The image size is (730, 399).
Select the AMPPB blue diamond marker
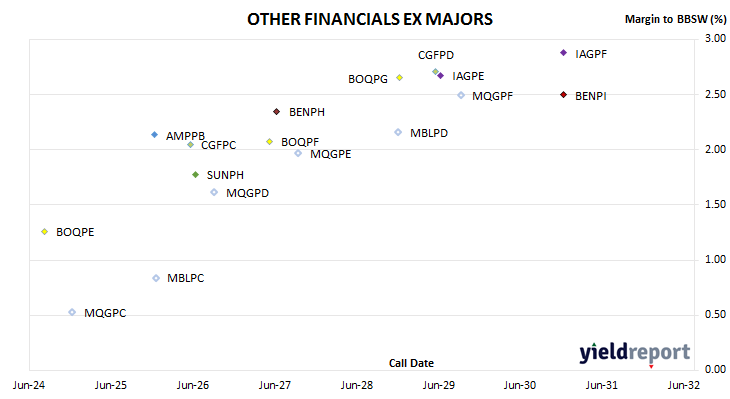point(155,135)
